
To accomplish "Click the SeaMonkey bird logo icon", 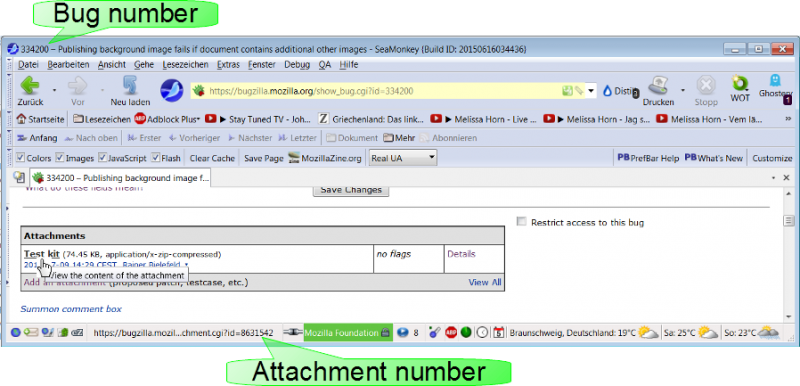I will [x=171, y=91].
